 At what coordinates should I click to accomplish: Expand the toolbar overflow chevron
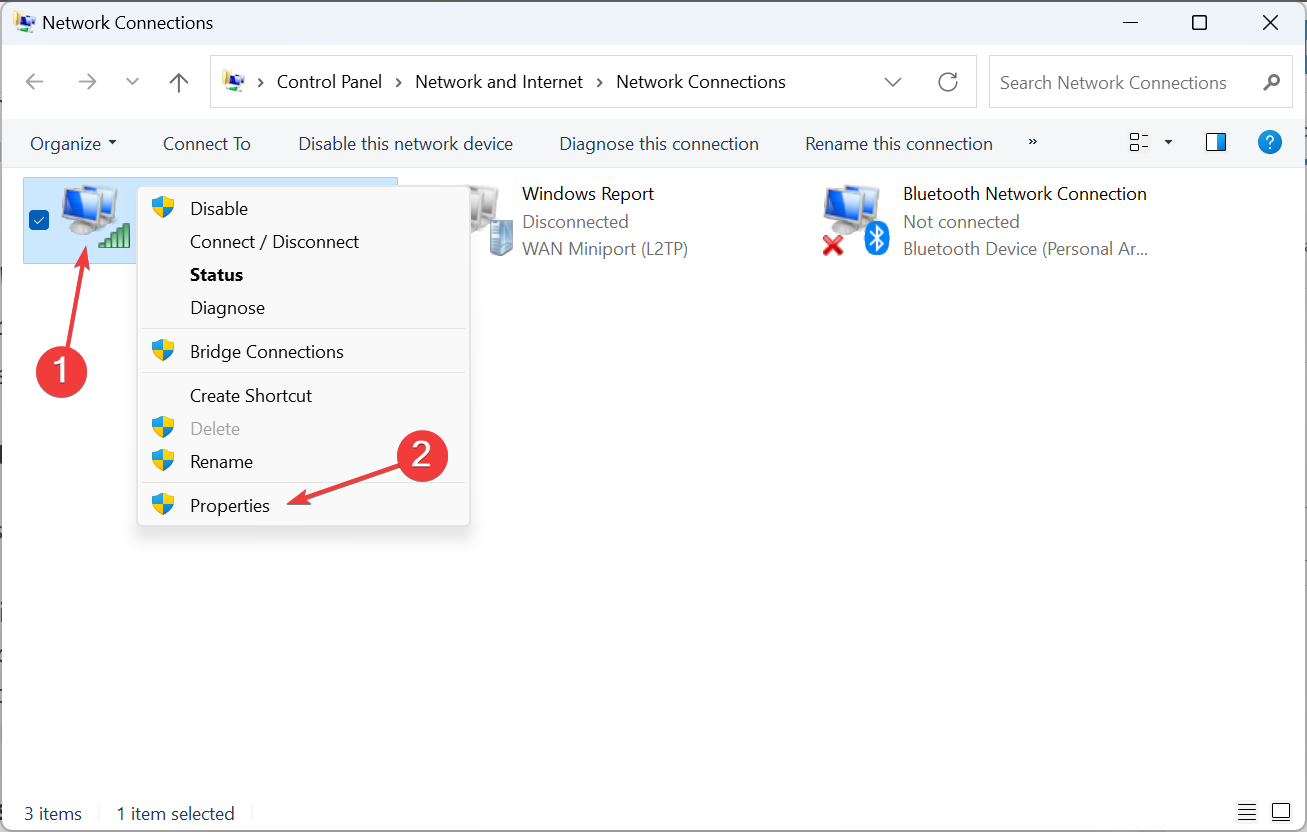[1033, 142]
